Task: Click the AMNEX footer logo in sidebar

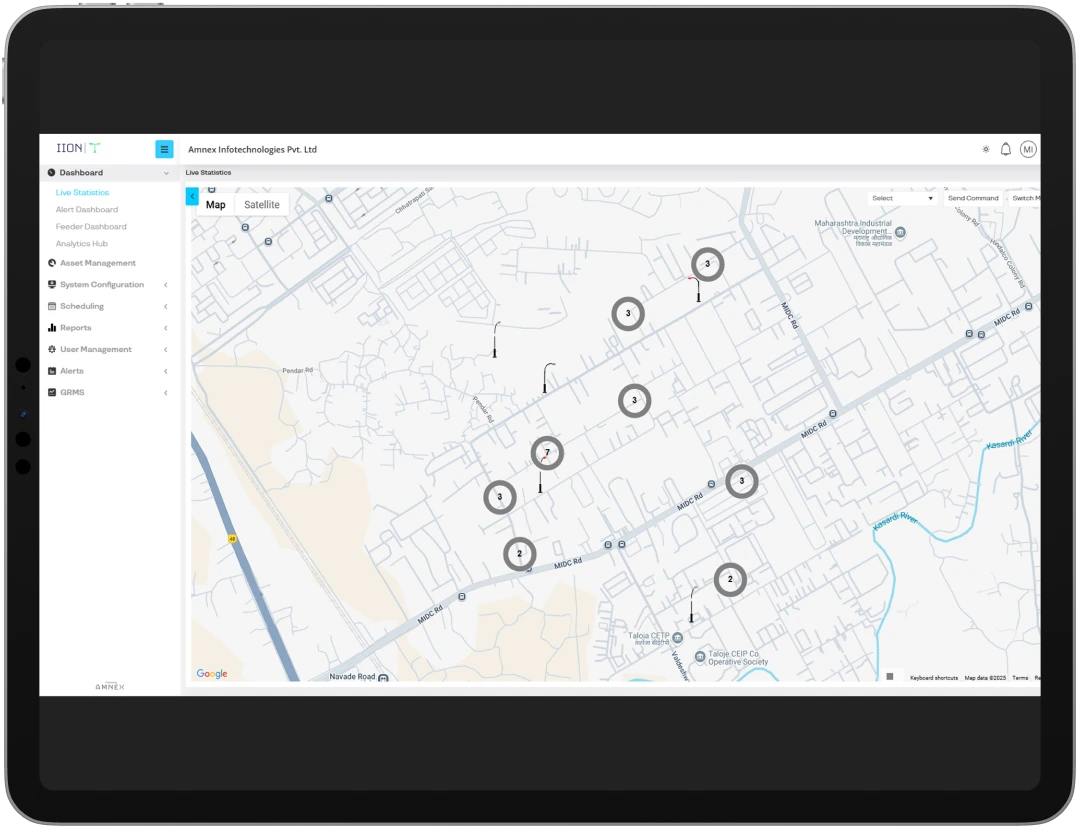Action: click(x=110, y=687)
